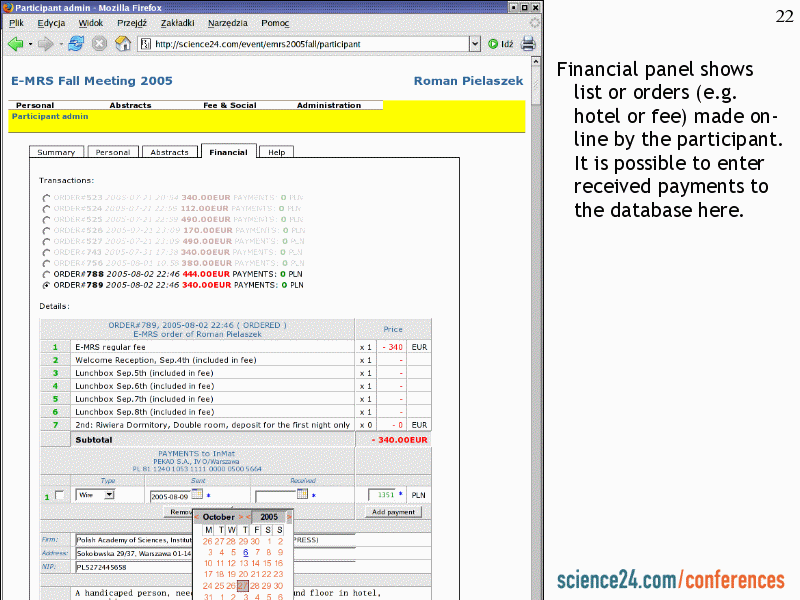Click the Stop loading icon
The image size is (800, 600).
pos(99,44)
